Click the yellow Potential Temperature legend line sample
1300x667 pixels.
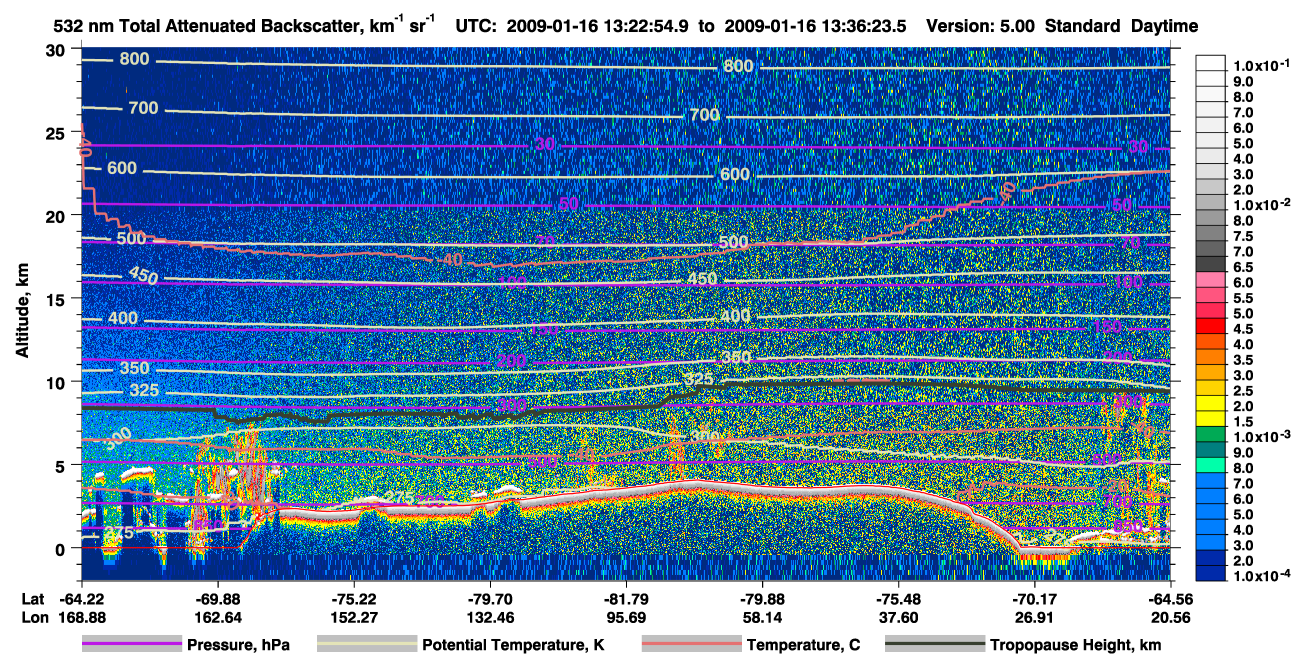click(366, 645)
